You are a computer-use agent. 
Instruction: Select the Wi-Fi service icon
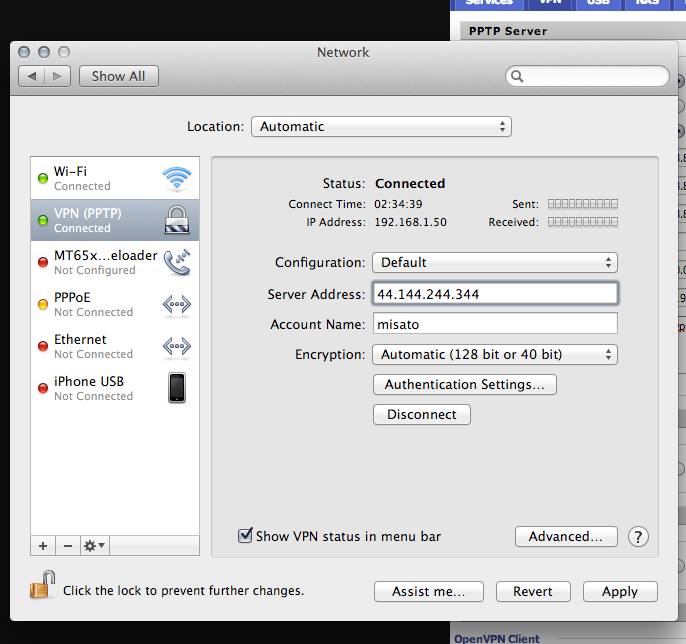click(x=177, y=178)
